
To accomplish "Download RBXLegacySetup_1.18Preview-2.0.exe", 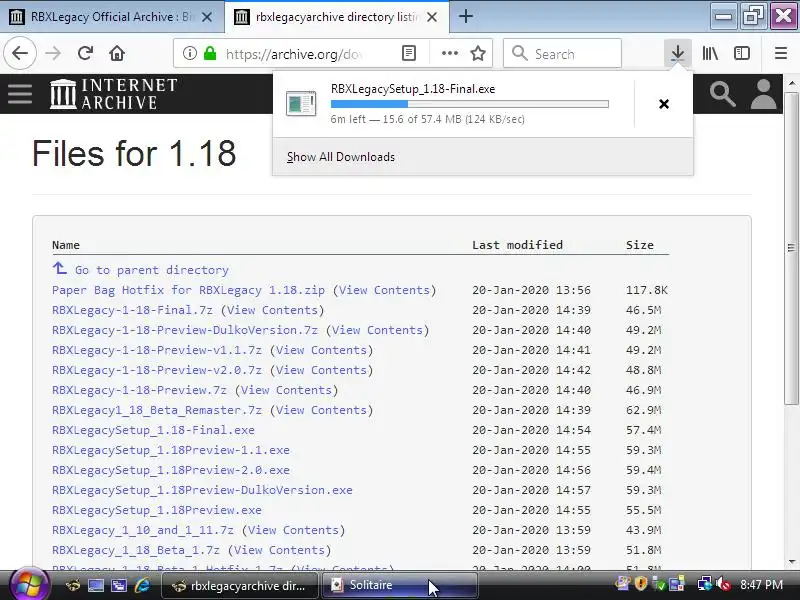I will [x=171, y=469].
